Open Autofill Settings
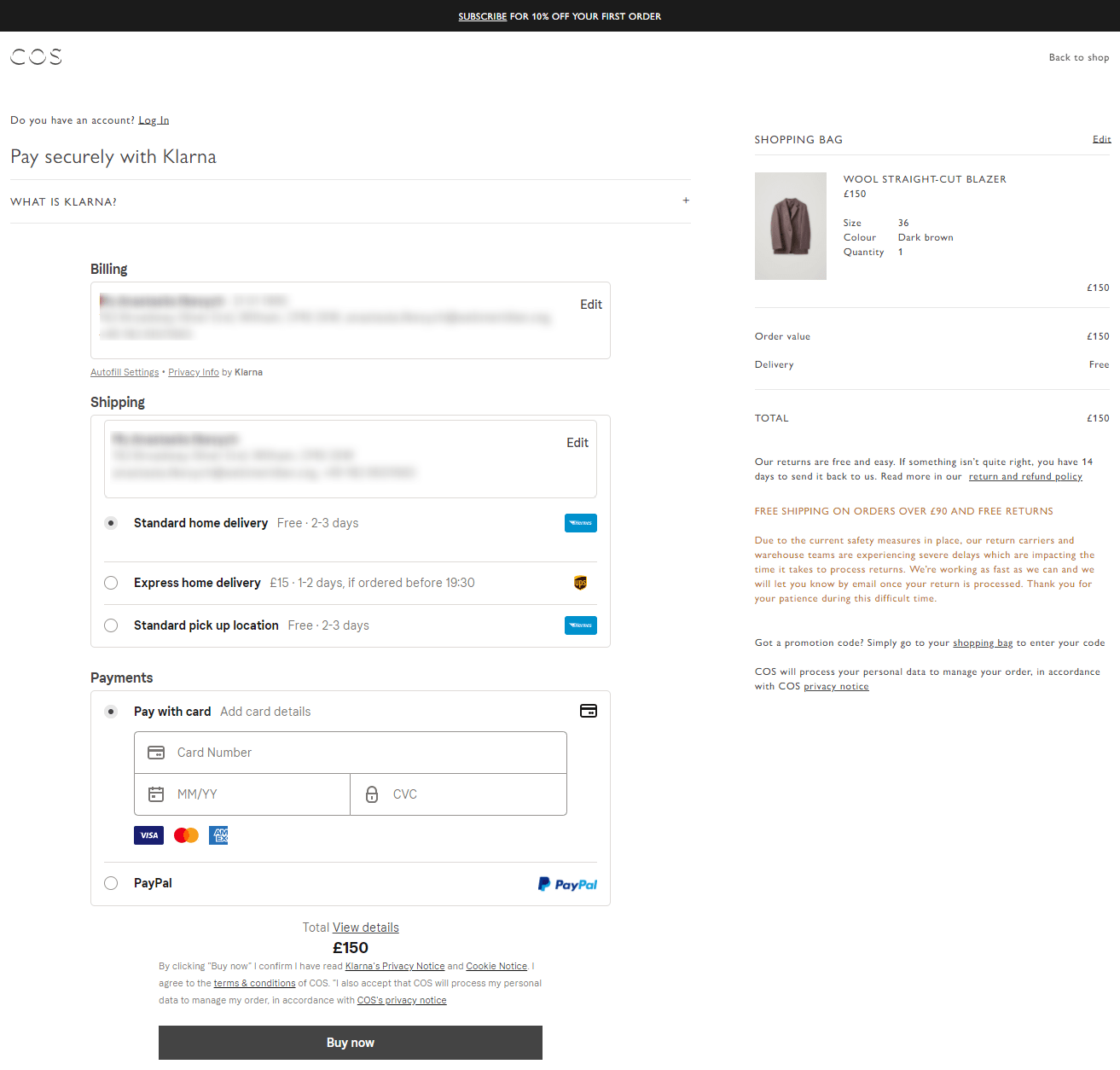The image size is (1120, 1070). click(125, 372)
